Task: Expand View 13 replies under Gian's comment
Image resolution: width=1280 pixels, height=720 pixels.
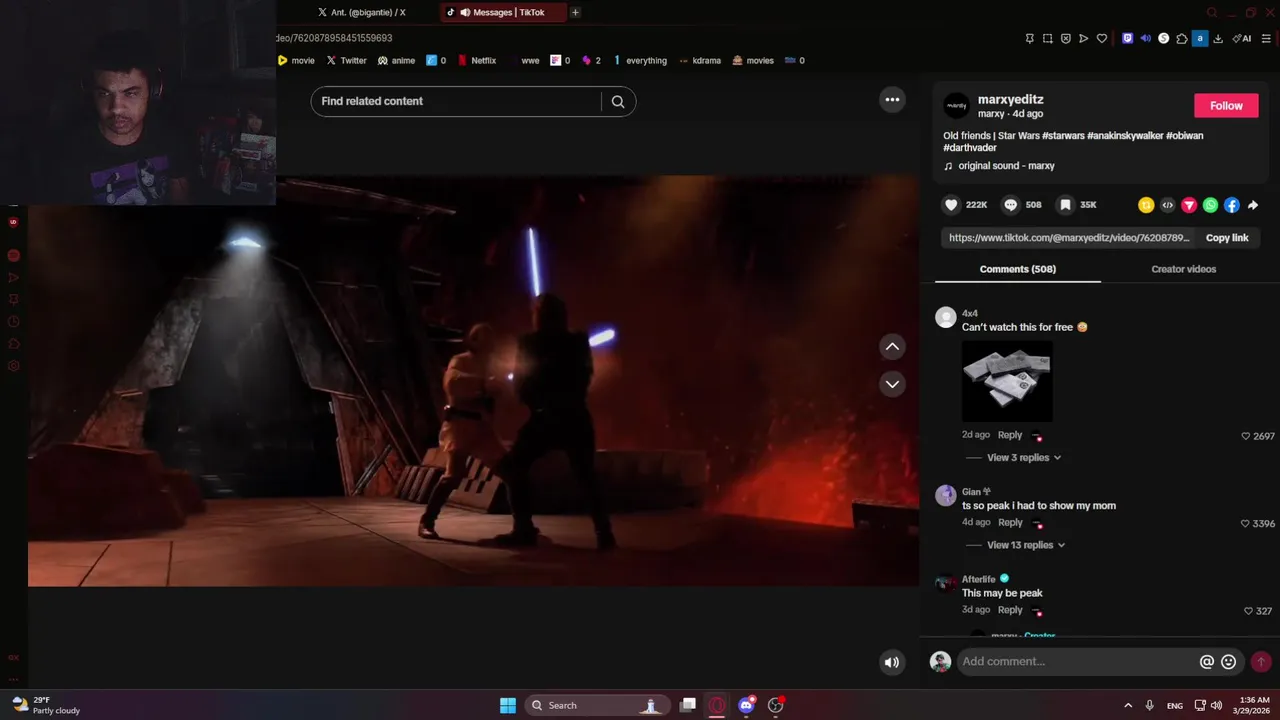Action: point(1026,545)
